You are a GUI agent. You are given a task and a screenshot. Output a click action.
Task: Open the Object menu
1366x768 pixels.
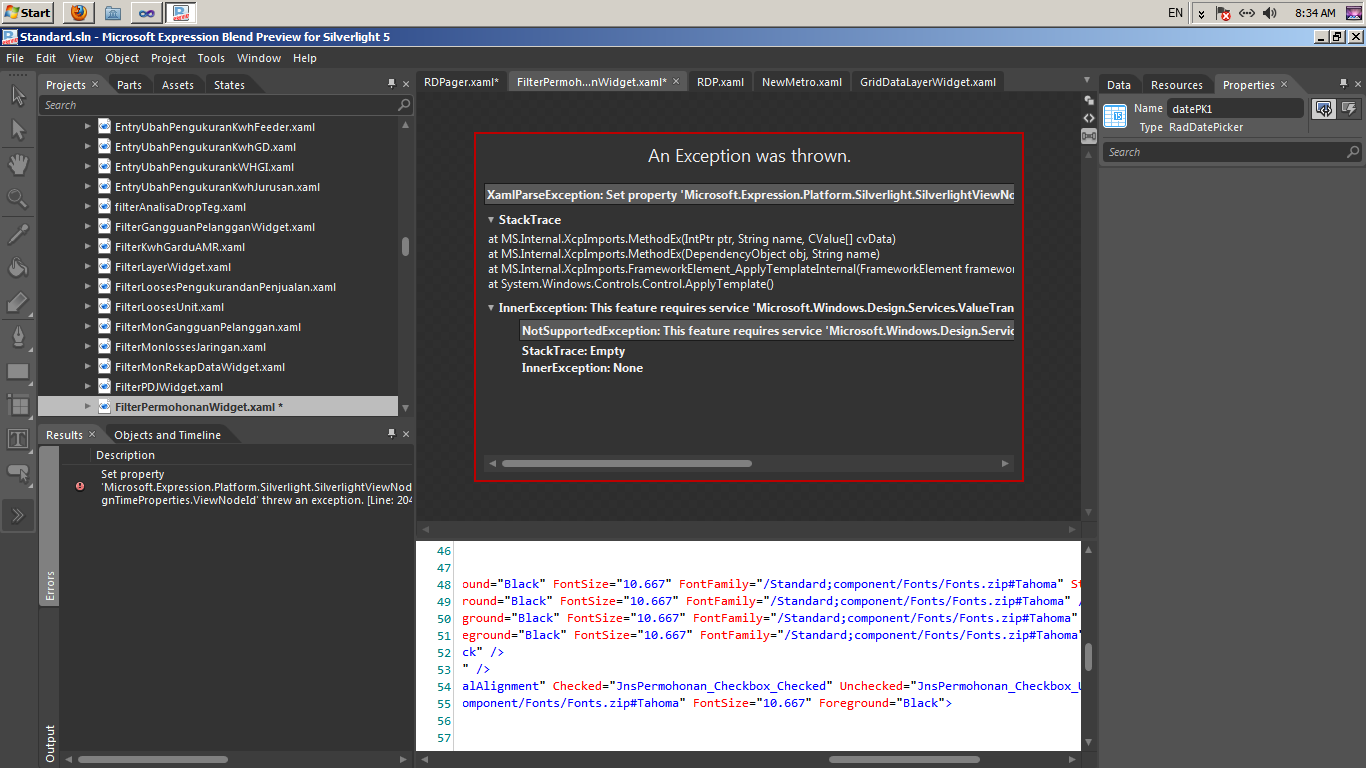click(x=122, y=58)
